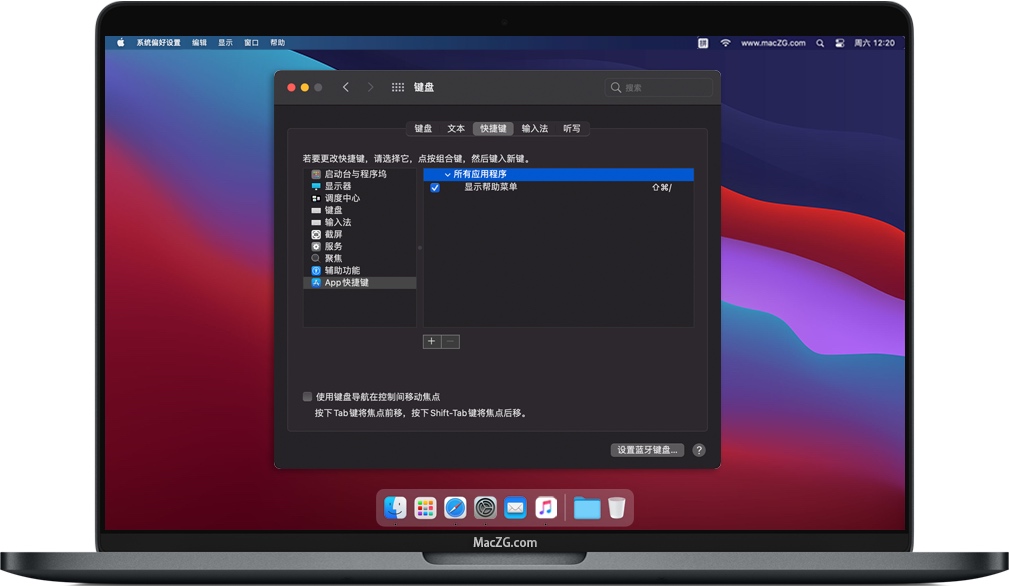The width and height of the screenshot is (1009, 586).
Task: Uncheck 显示帮助菜单 shortcut
Action: [434, 187]
